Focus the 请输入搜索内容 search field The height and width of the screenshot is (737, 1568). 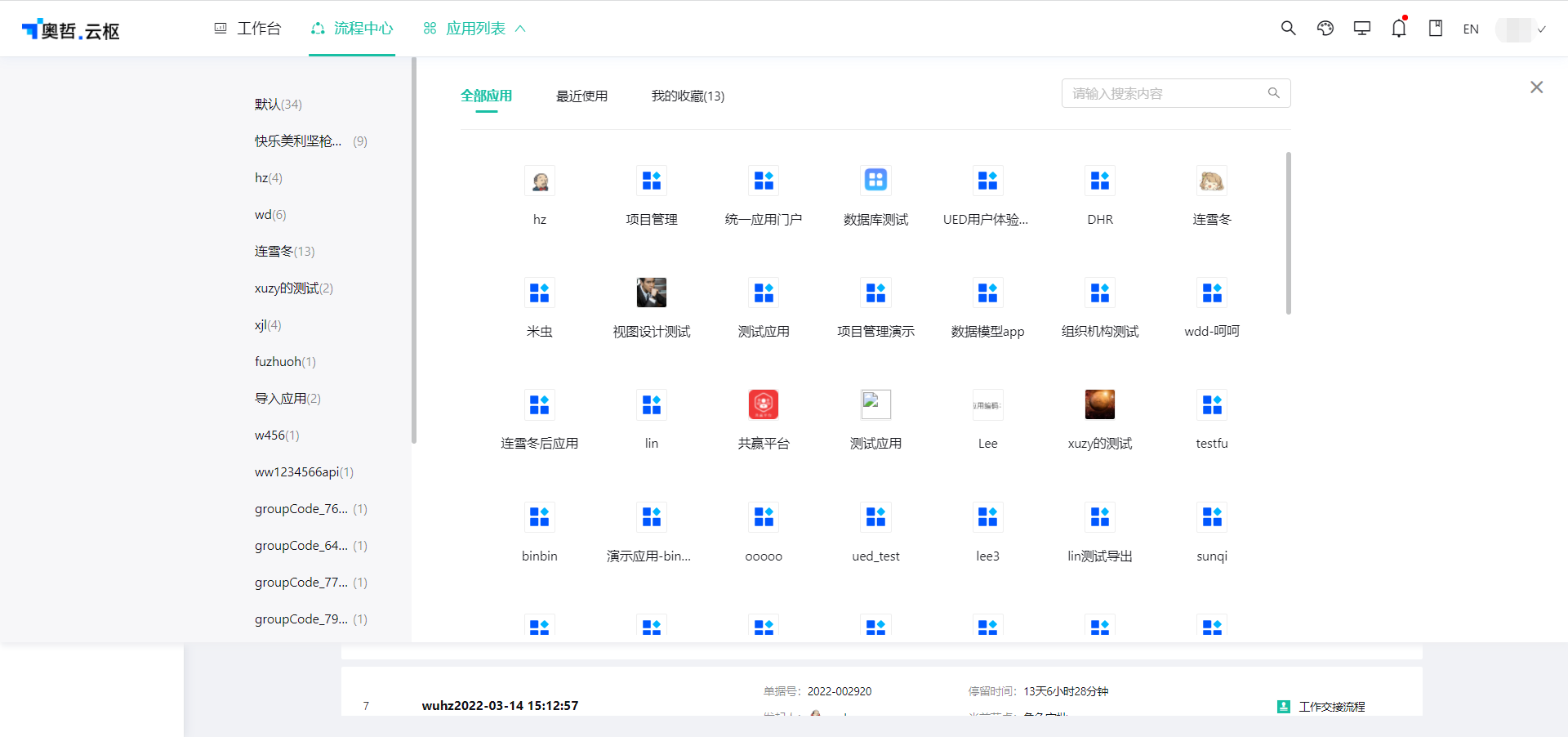point(1176,93)
